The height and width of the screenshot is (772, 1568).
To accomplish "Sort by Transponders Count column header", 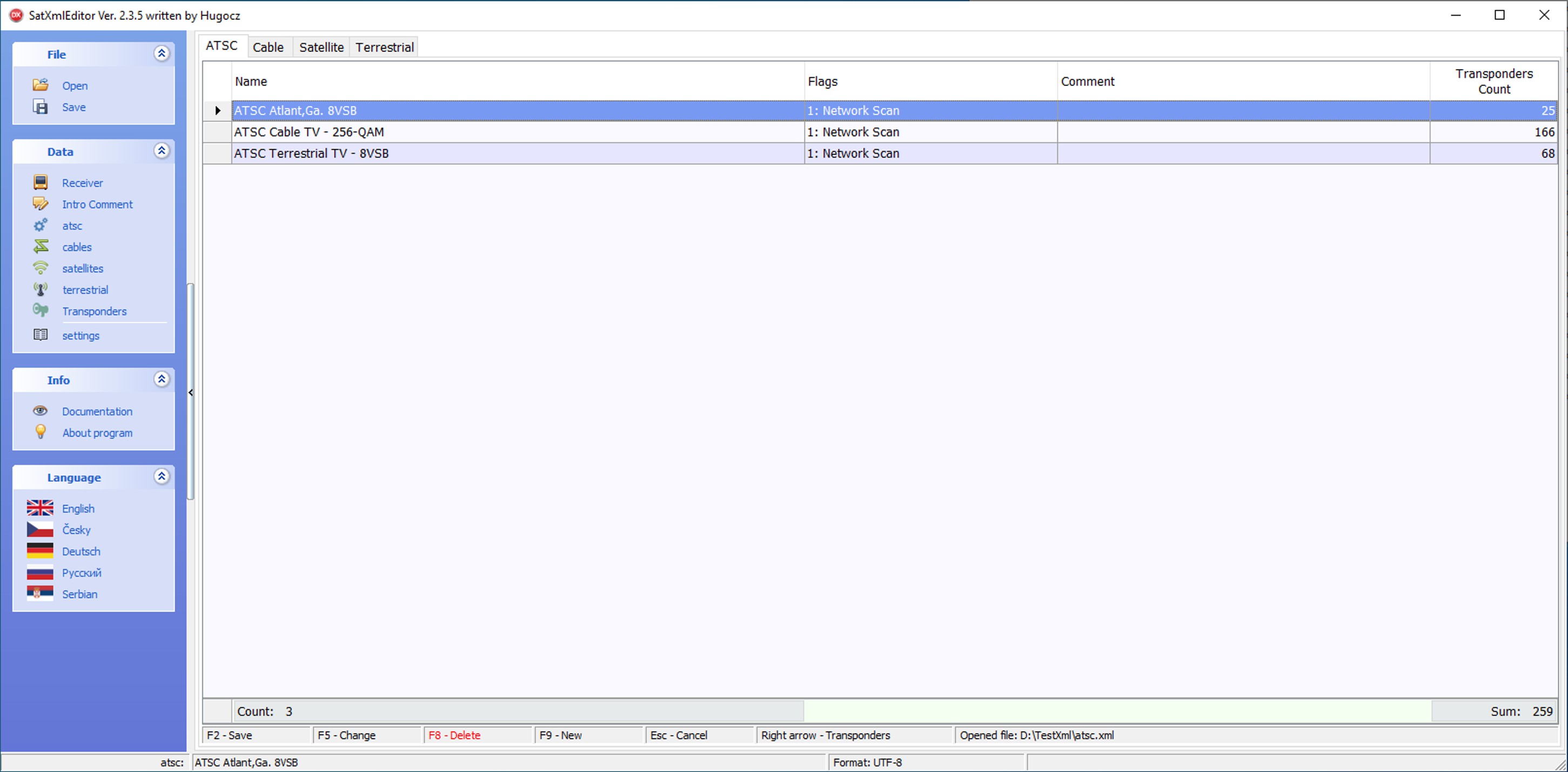I will [x=1494, y=81].
